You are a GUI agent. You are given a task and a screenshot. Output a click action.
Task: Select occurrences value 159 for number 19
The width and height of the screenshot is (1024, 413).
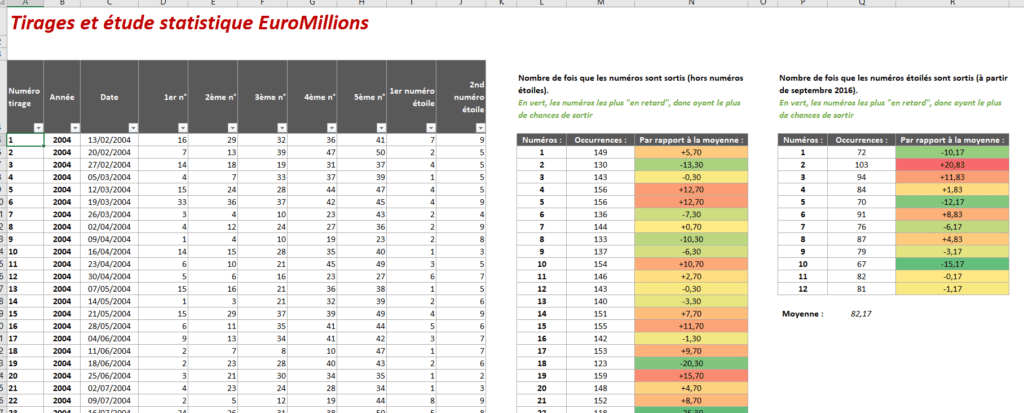pos(600,376)
